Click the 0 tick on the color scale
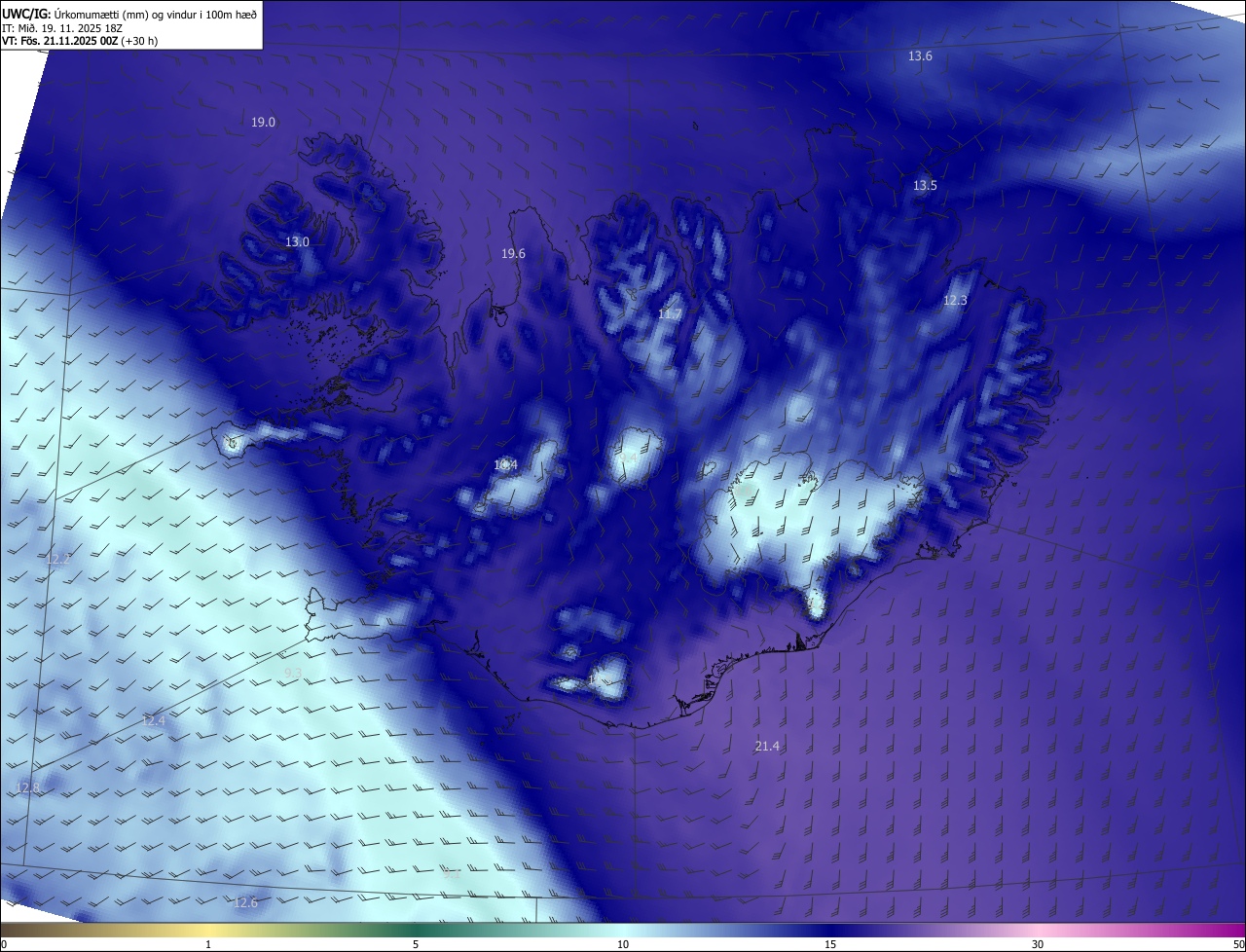 [4, 944]
